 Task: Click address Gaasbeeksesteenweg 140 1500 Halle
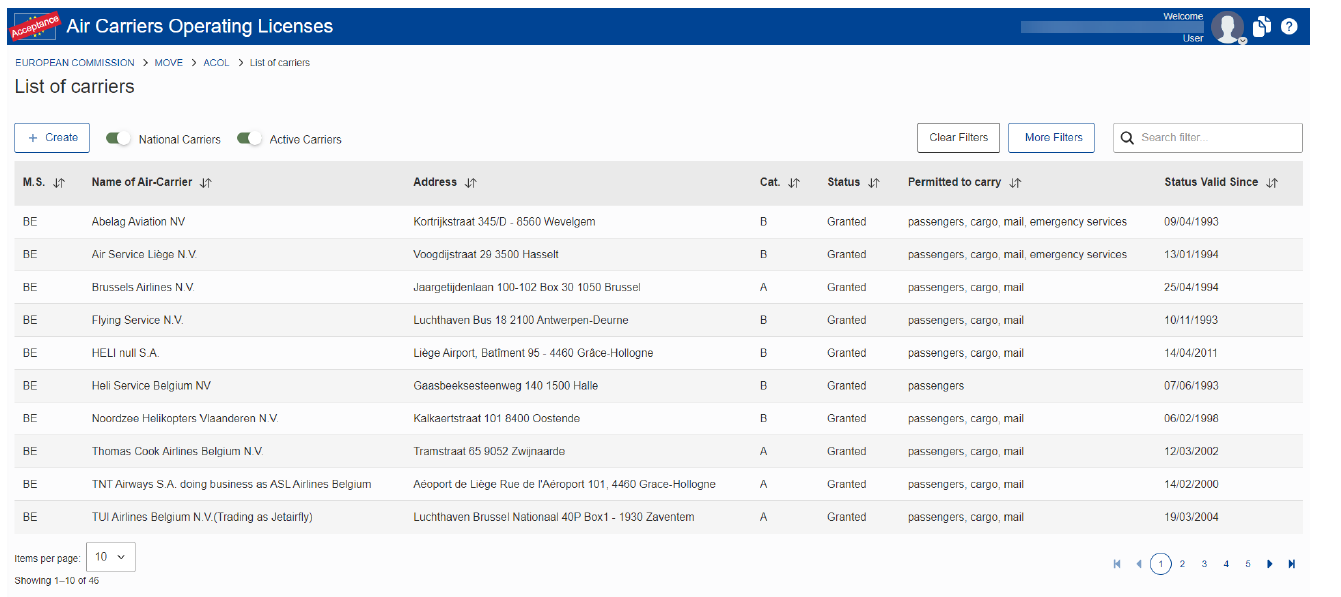pos(506,386)
